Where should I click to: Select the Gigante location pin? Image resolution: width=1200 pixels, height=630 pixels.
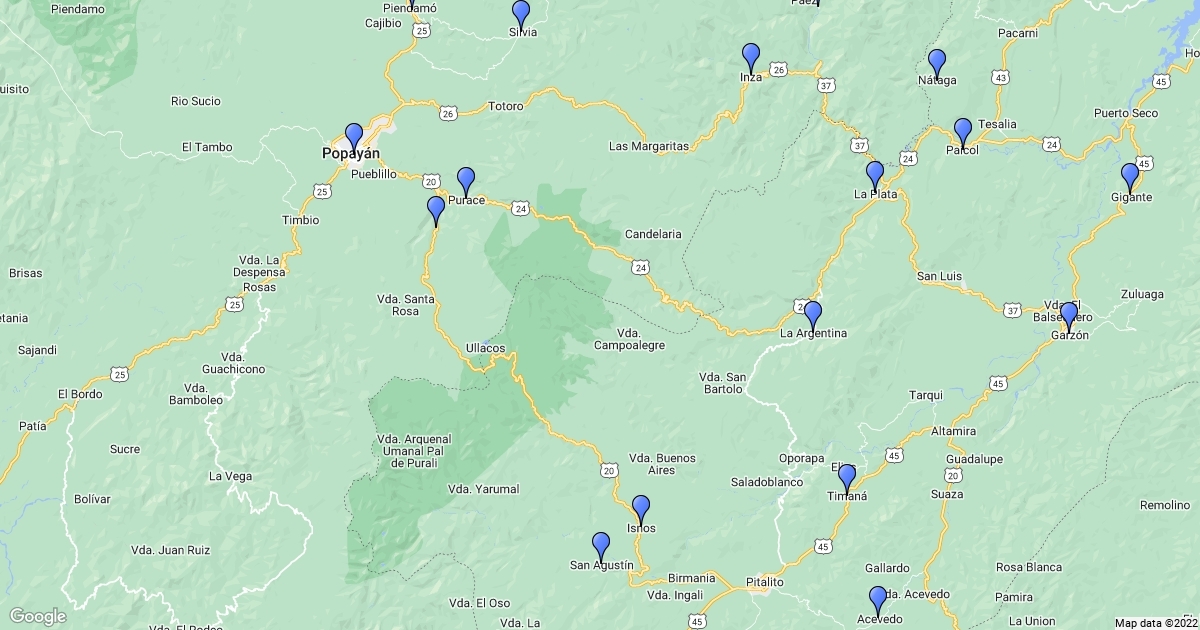(1130, 178)
